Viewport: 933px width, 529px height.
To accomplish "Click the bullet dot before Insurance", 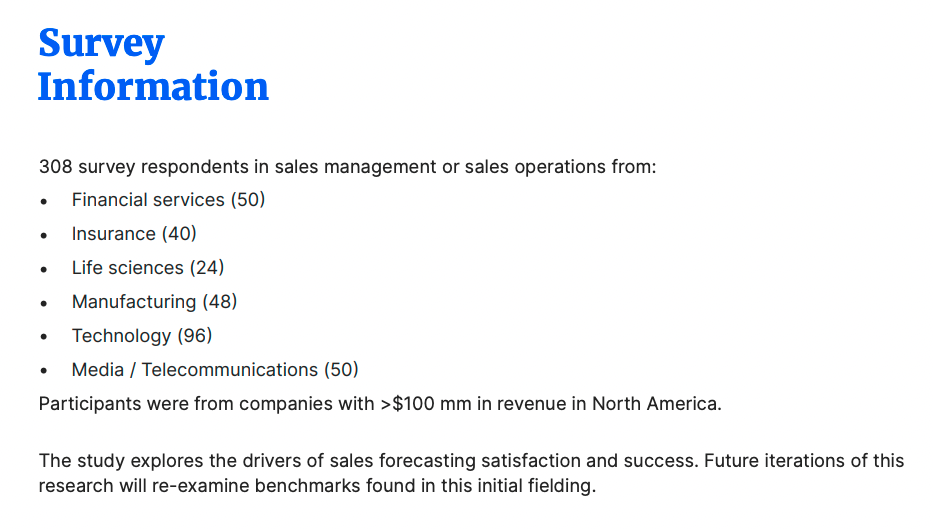I will pos(43,236).
